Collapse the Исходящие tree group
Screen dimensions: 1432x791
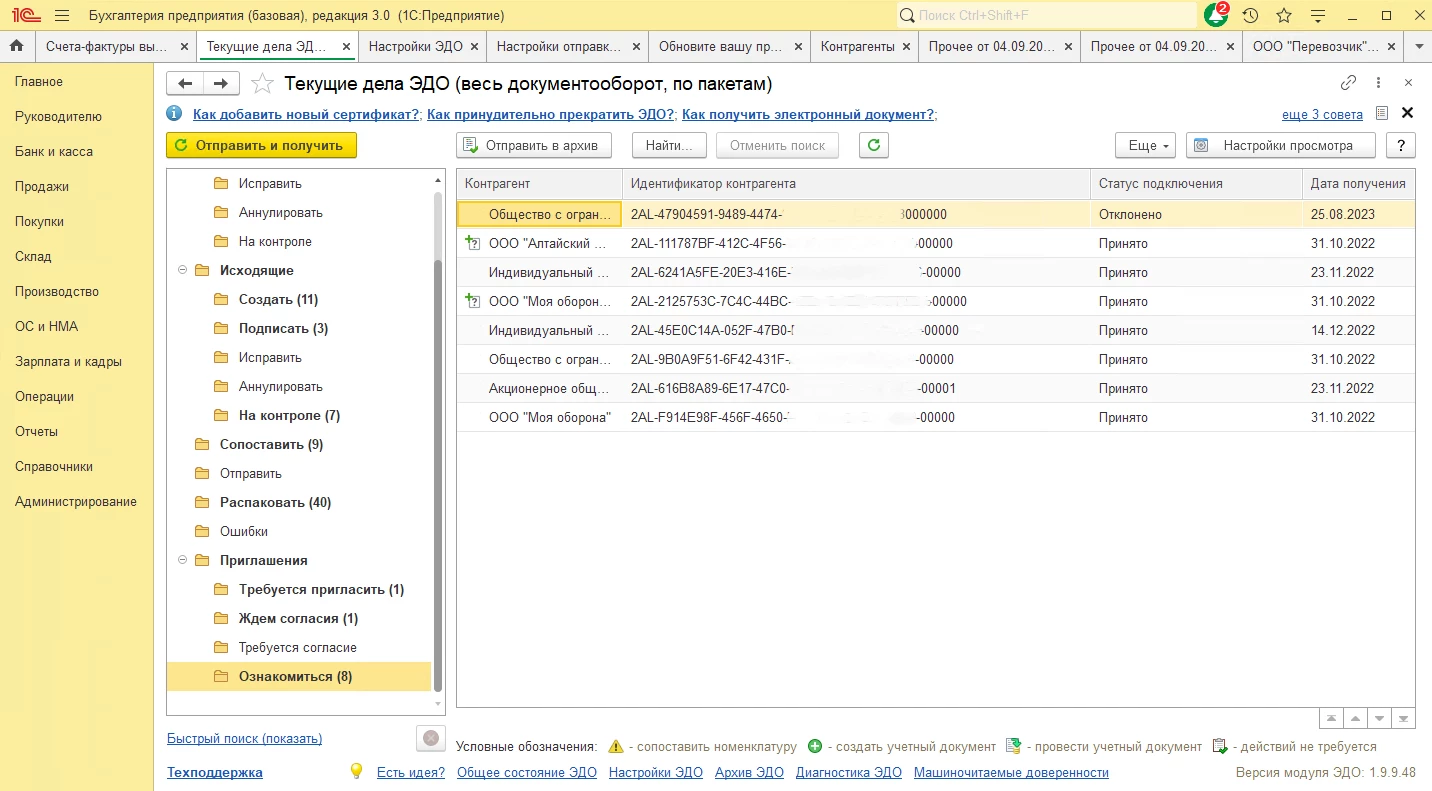tap(182, 270)
